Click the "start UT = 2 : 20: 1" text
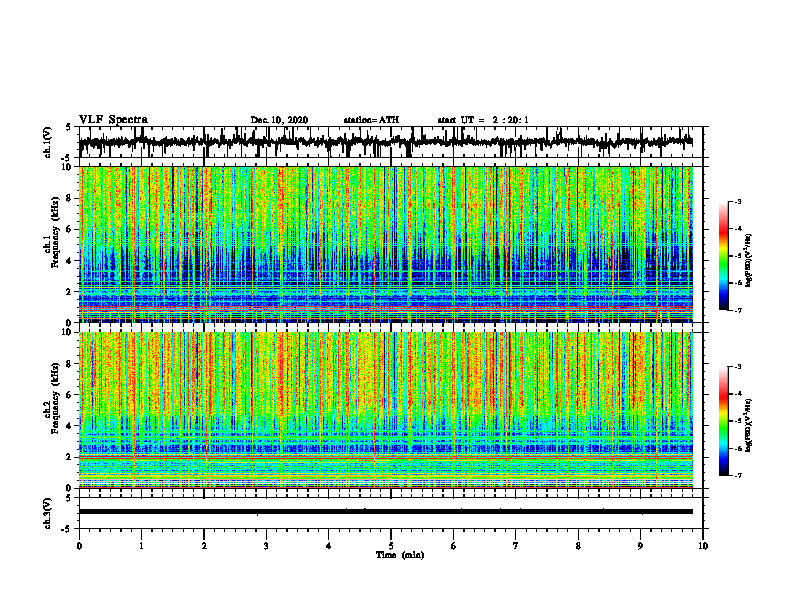The image size is (792, 612). (x=483, y=120)
